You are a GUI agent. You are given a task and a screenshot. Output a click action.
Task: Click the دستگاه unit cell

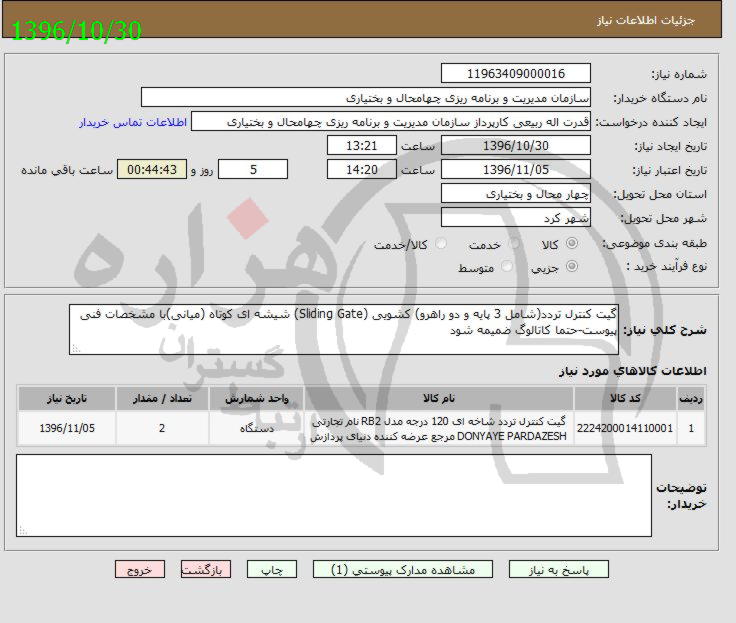click(x=256, y=428)
